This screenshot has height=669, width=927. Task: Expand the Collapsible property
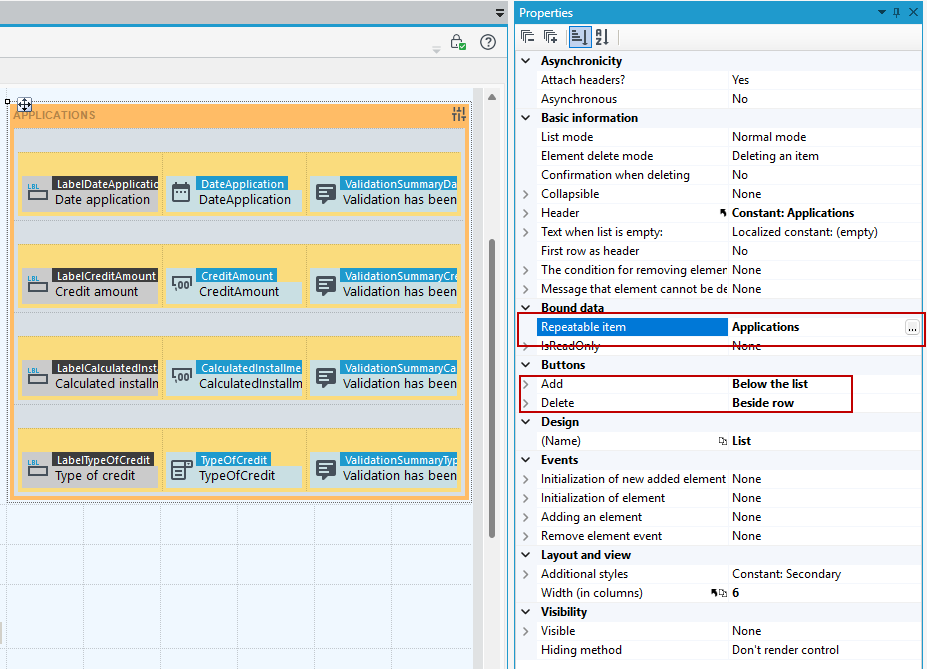tap(526, 194)
